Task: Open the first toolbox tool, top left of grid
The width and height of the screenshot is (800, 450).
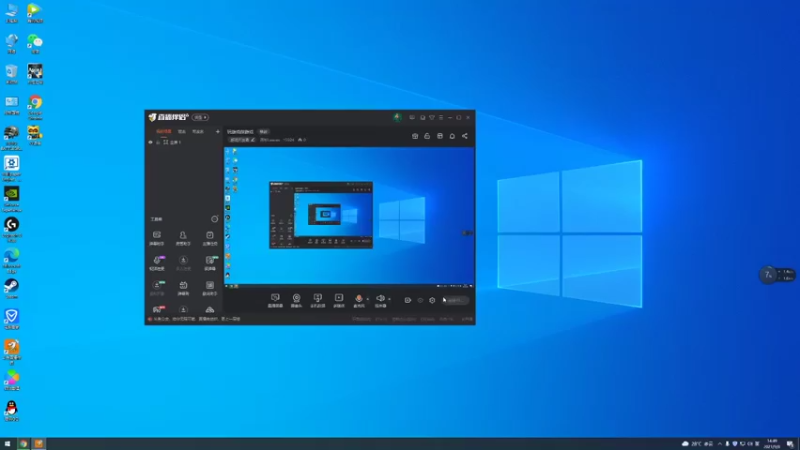Action: click(157, 238)
